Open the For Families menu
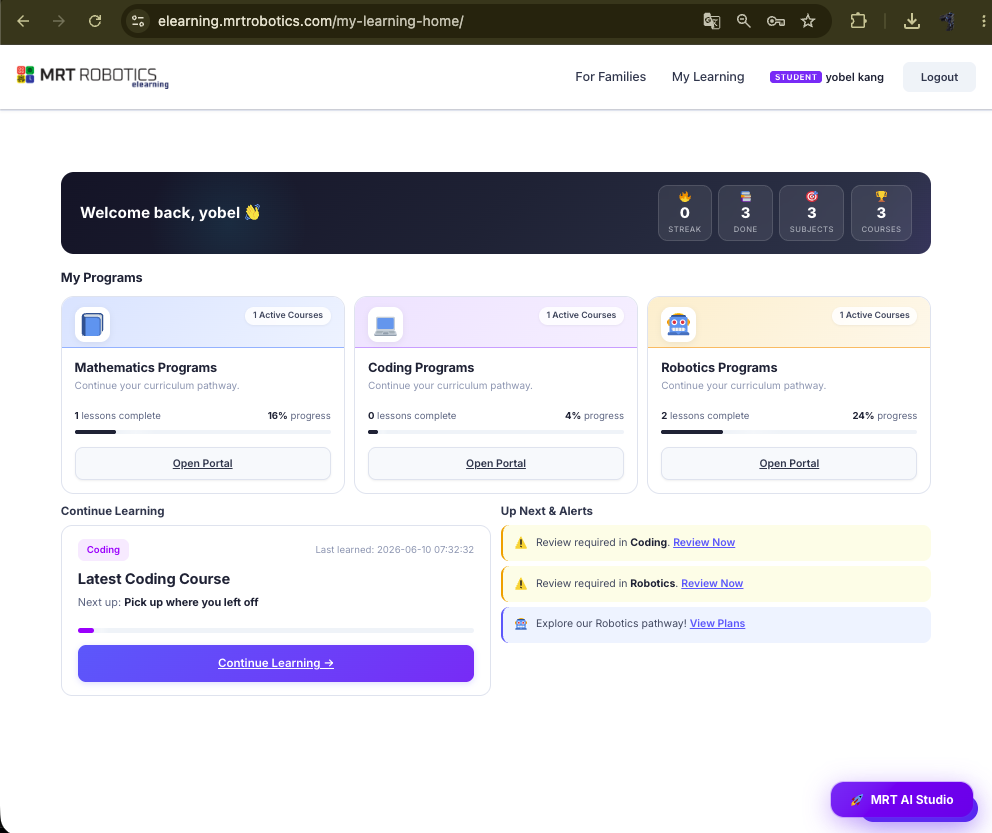Screen dimensions: 992x833 (x=611, y=77)
